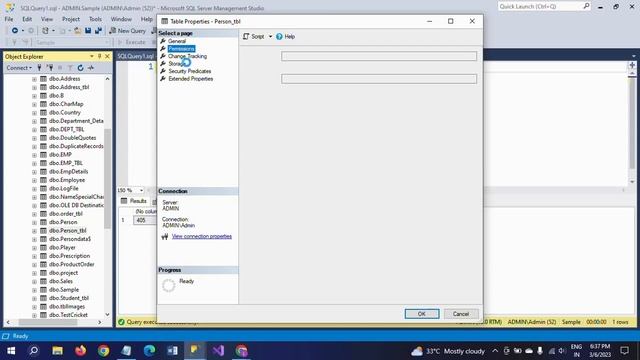This screenshot has width=640, height=360.
Task: Click the result cell with 405
Action: 145,220
